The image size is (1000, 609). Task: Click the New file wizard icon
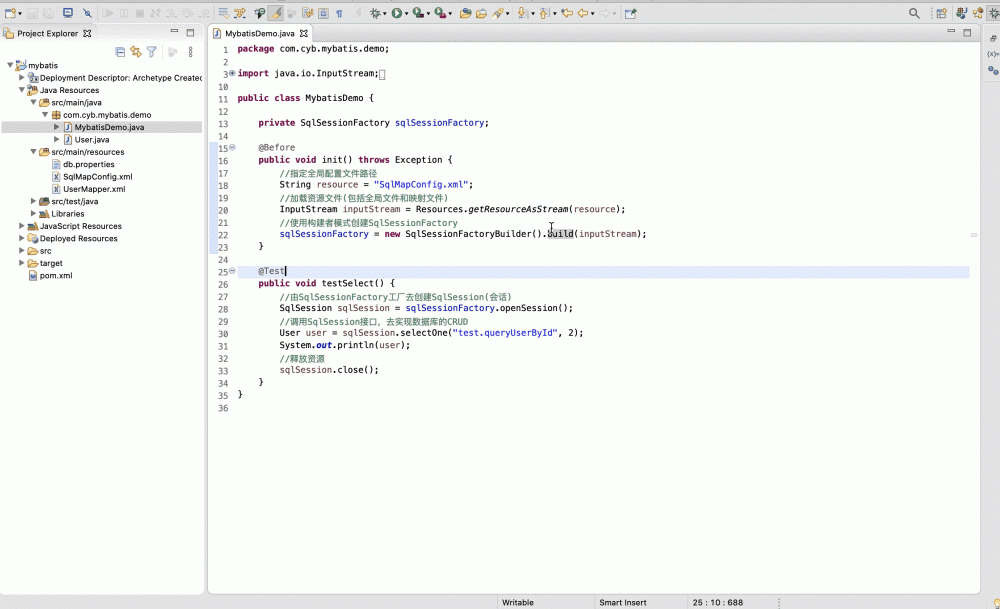[x=10, y=14]
